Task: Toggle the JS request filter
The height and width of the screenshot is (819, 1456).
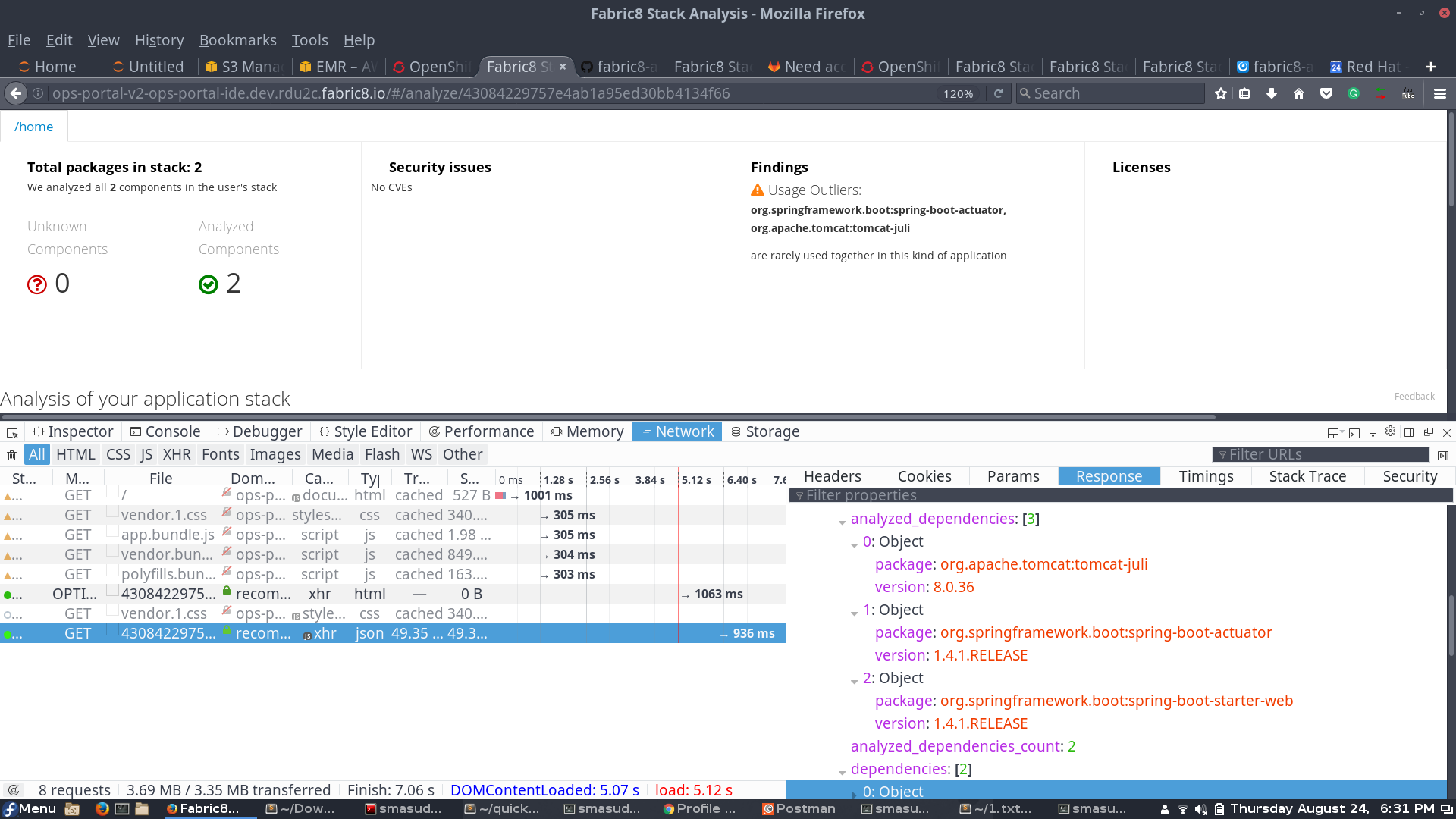Action: (x=146, y=454)
